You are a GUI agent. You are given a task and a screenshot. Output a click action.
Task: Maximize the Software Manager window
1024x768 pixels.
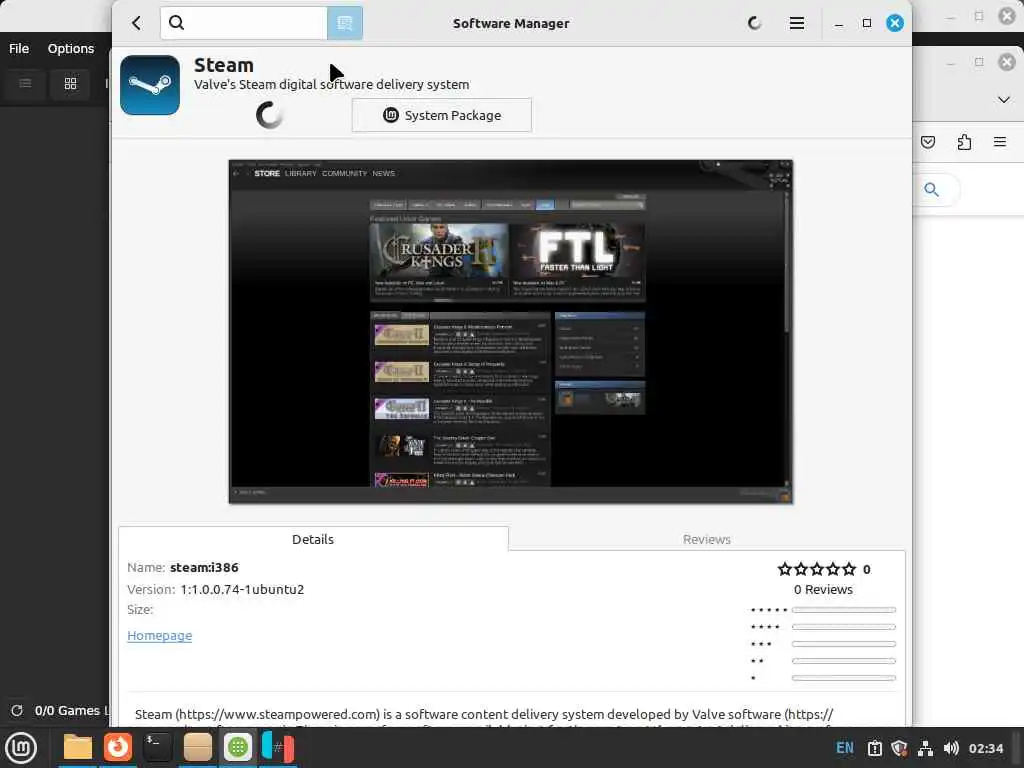click(867, 24)
